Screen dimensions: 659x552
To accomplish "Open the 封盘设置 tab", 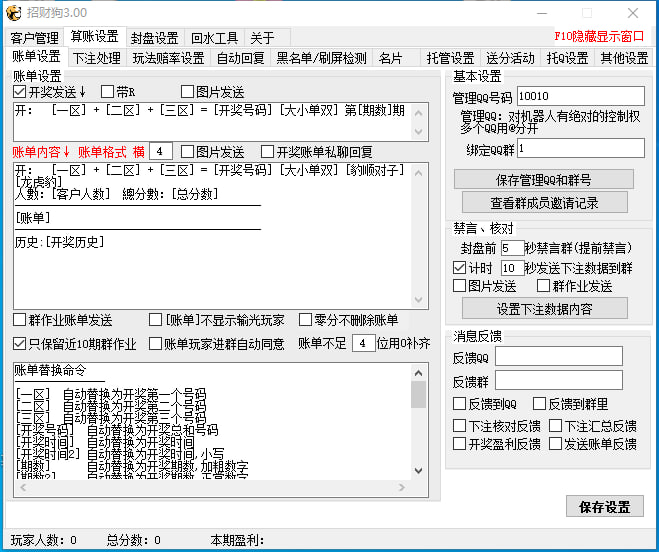I will (154, 38).
